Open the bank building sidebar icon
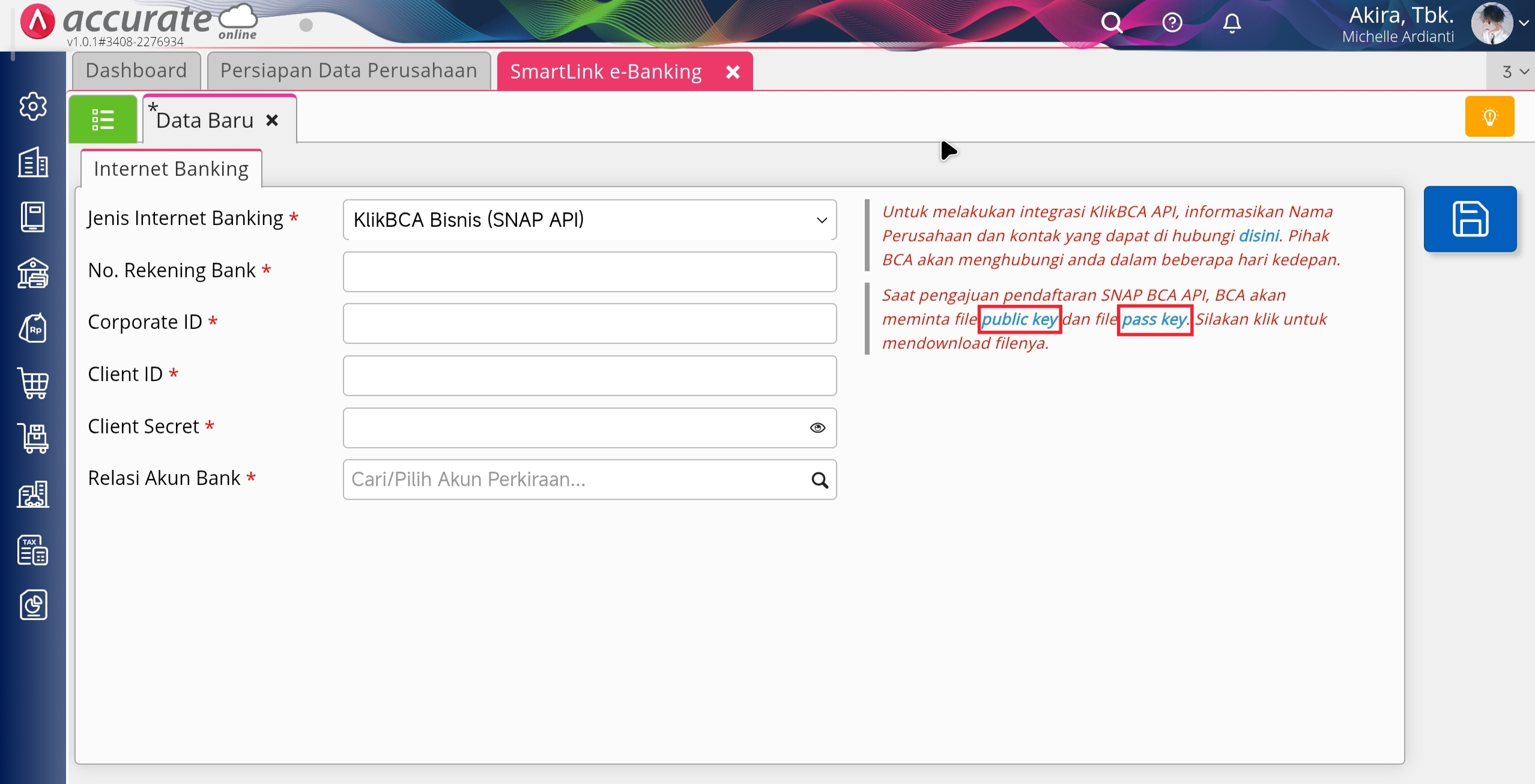Image resolution: width=1535 pixels, height=784 pixels. point(33,273)
